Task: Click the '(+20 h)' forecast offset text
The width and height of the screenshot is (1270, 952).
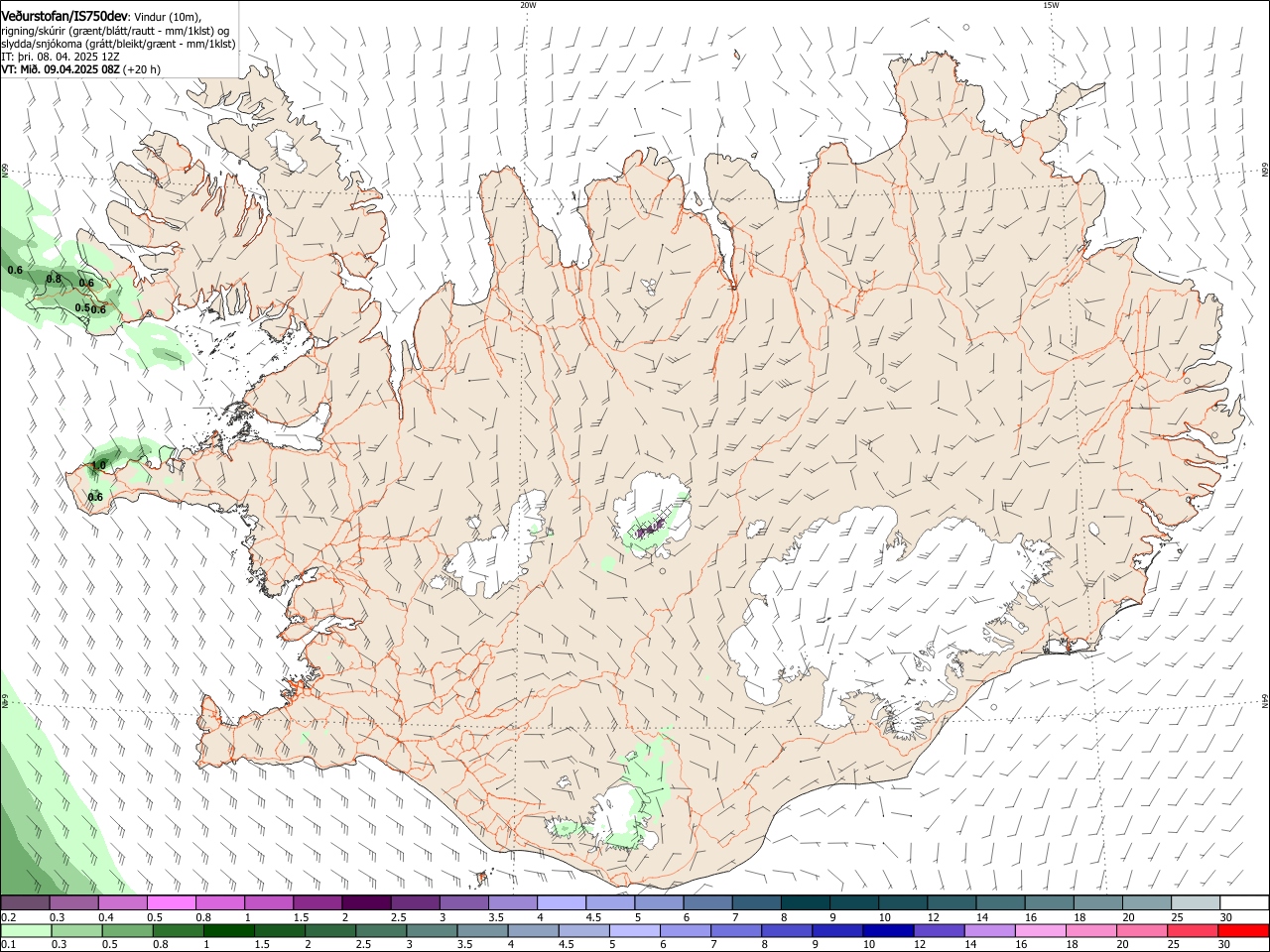Action: tap(143, 69)
